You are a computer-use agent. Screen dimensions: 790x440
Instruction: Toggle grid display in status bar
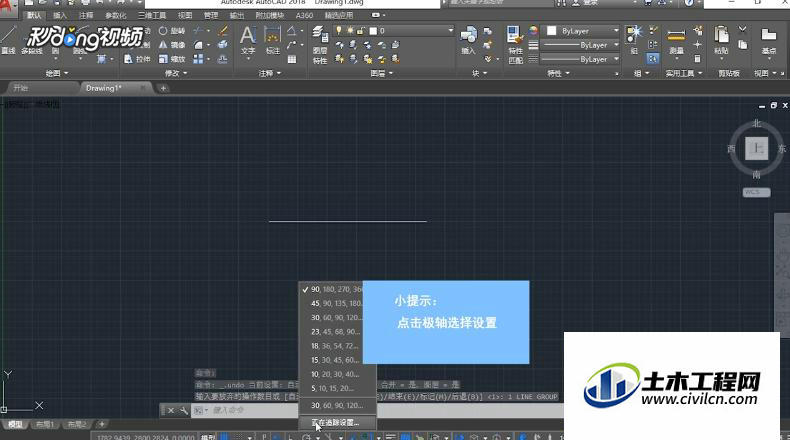pos(225,437)
